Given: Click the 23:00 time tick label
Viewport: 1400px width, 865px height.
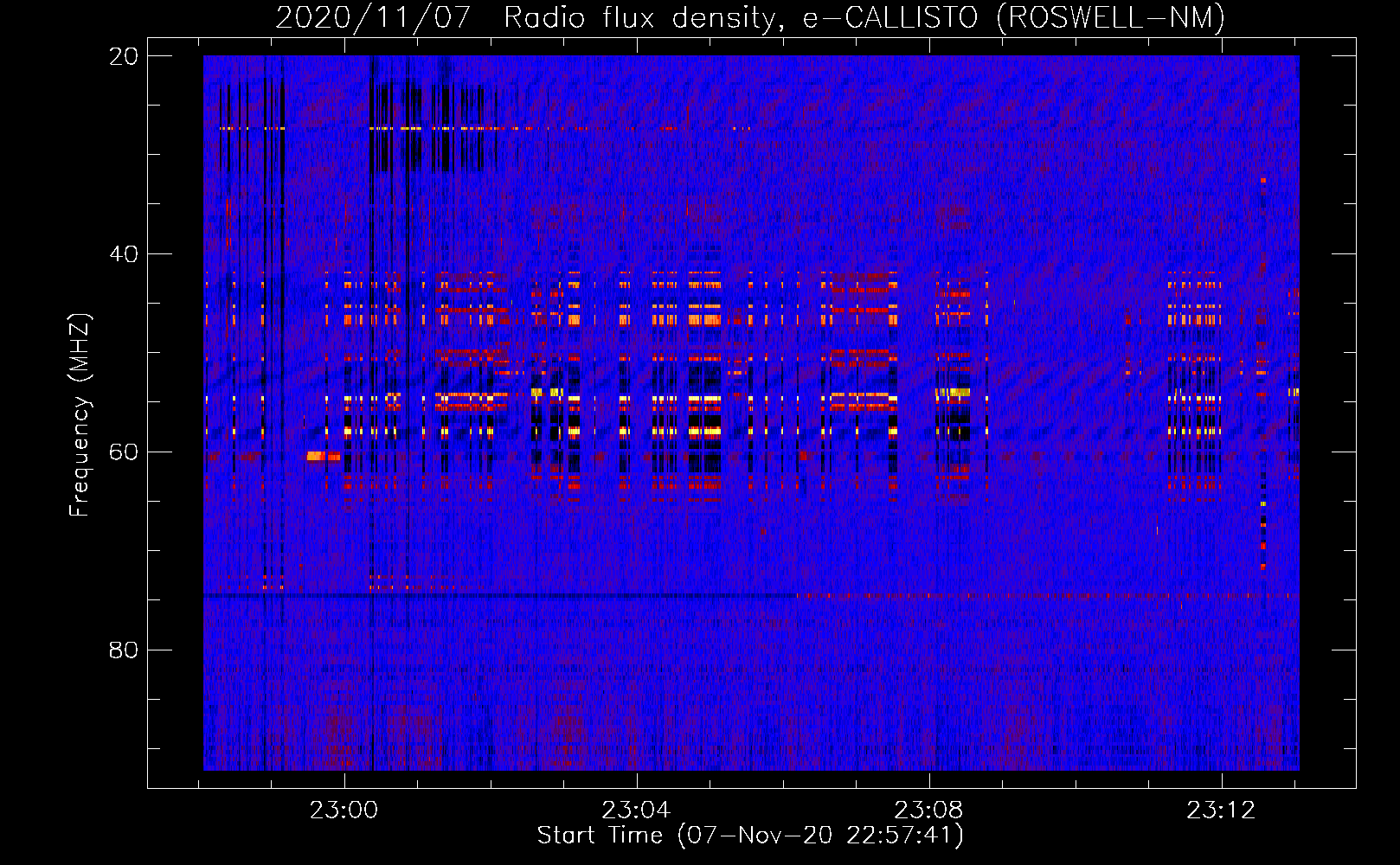Looking at the screenshot, I should click(x=344, y=811).
